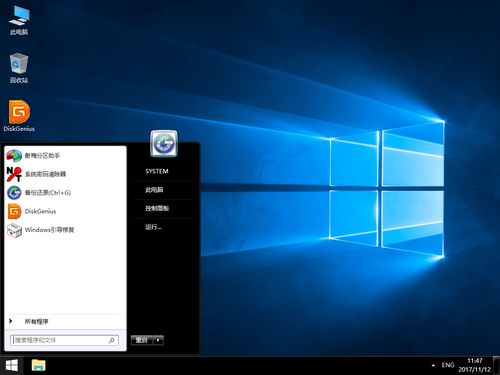Open the This PC desktop icon
This screenshot has height=375, width=500.
click(x=19, y=21)
